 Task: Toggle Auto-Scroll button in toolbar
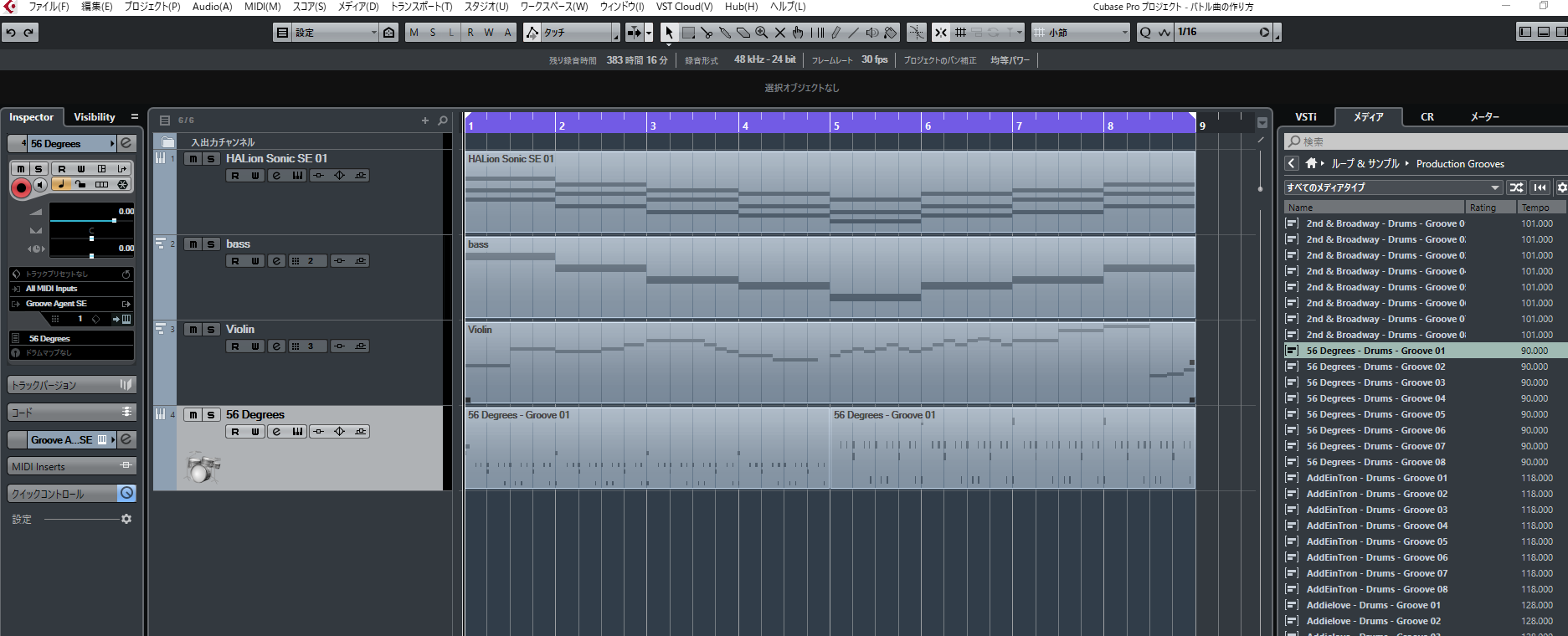tap(634, 33)
